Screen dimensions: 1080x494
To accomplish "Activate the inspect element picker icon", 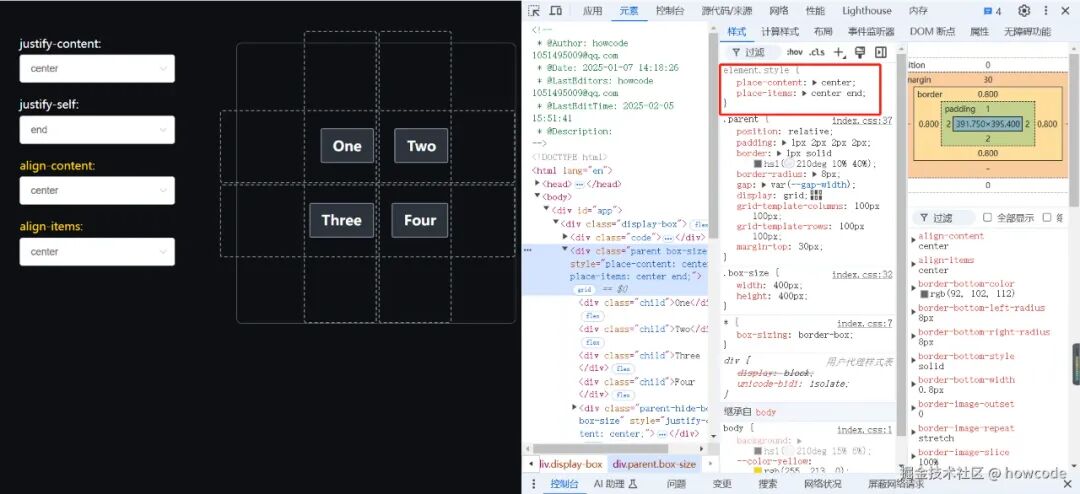I will pos(534,10).
